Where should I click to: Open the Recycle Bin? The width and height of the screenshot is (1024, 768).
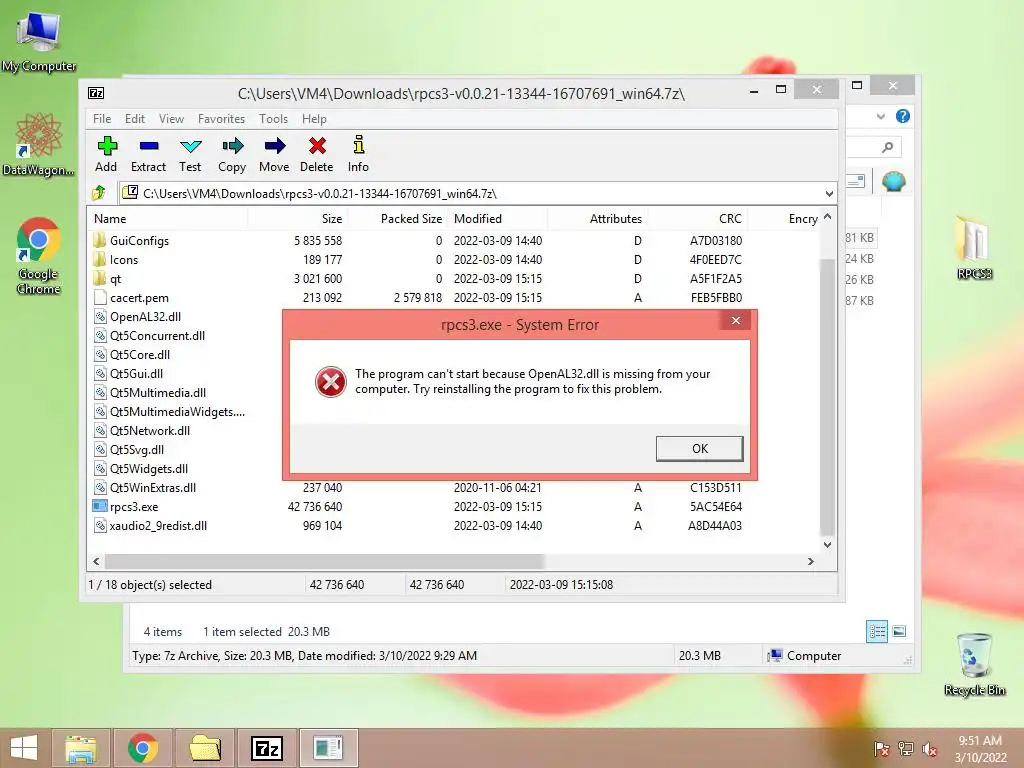[x=974, y=664]
